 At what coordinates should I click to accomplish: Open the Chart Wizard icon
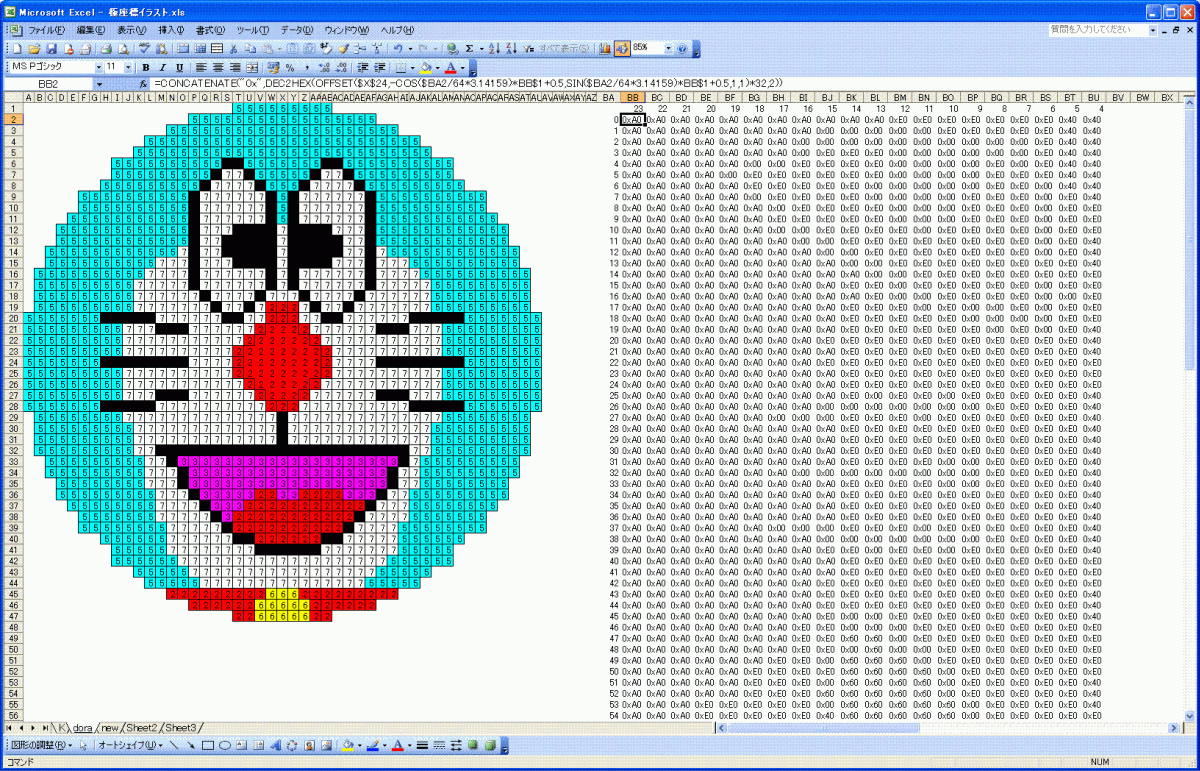pyautogui.click(x=605, y=47)
